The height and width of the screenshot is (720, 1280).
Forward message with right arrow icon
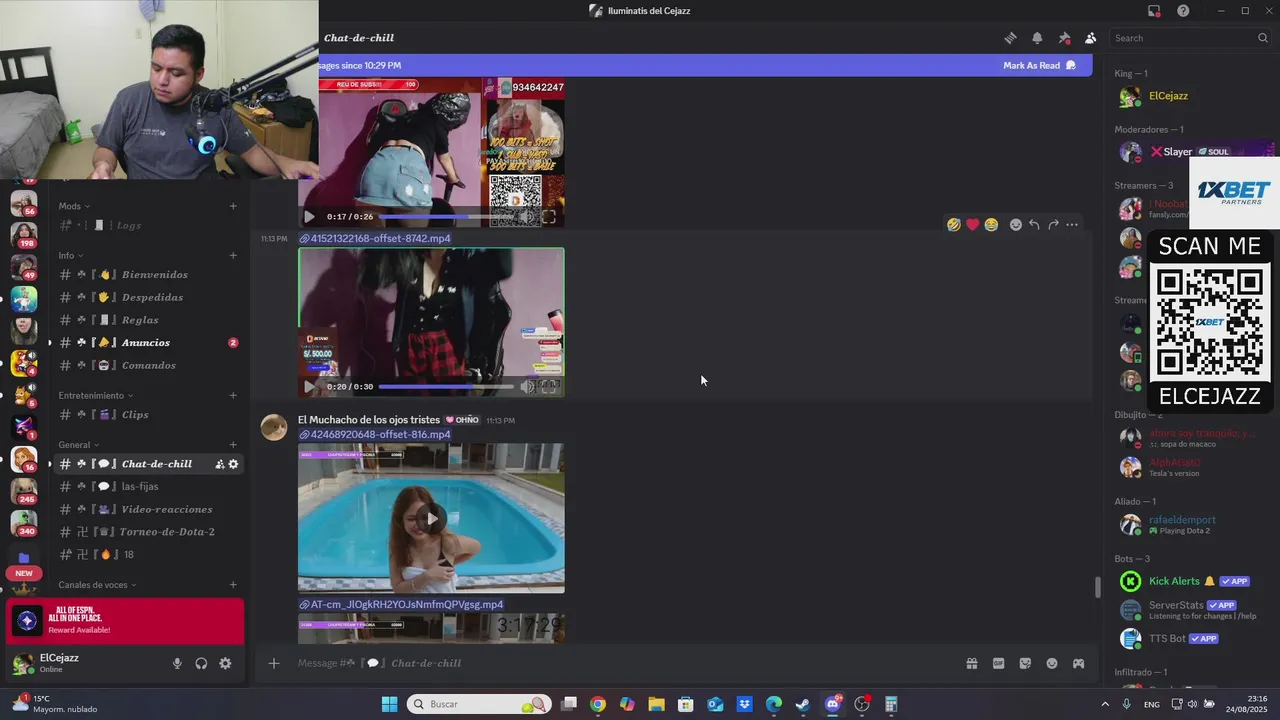tap(1053, 225)
